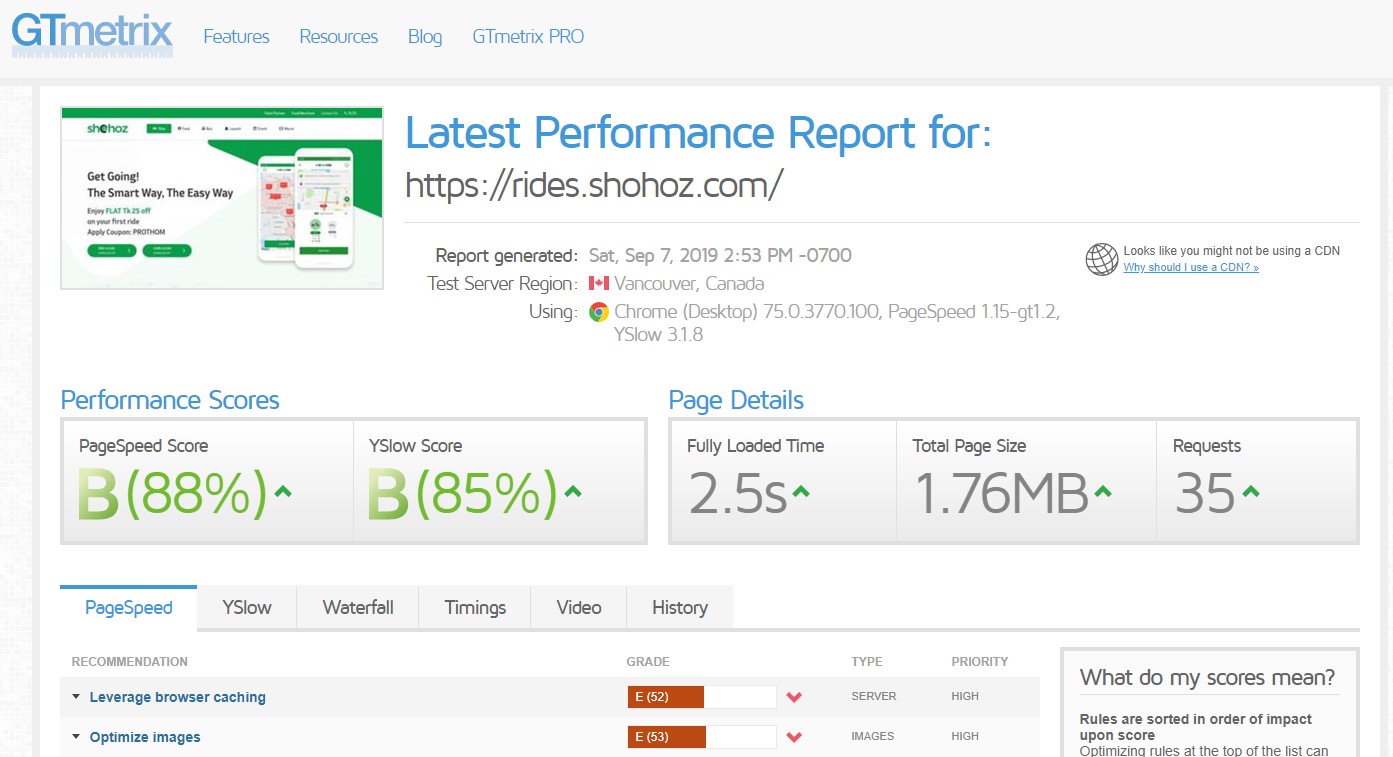Viewport: 1393px width, 757px height.
Task: Switch to the YSlow tab
Action: pos(247,607)
